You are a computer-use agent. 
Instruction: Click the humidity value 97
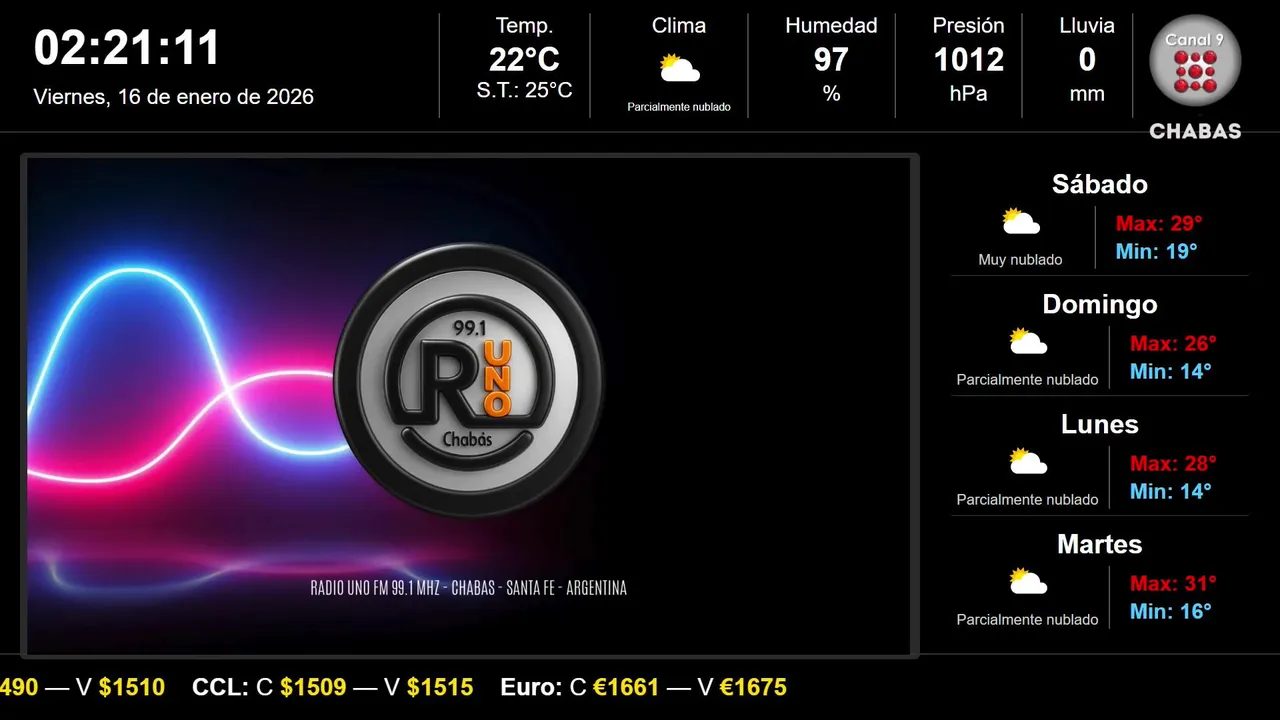click(x=831, y=60)
